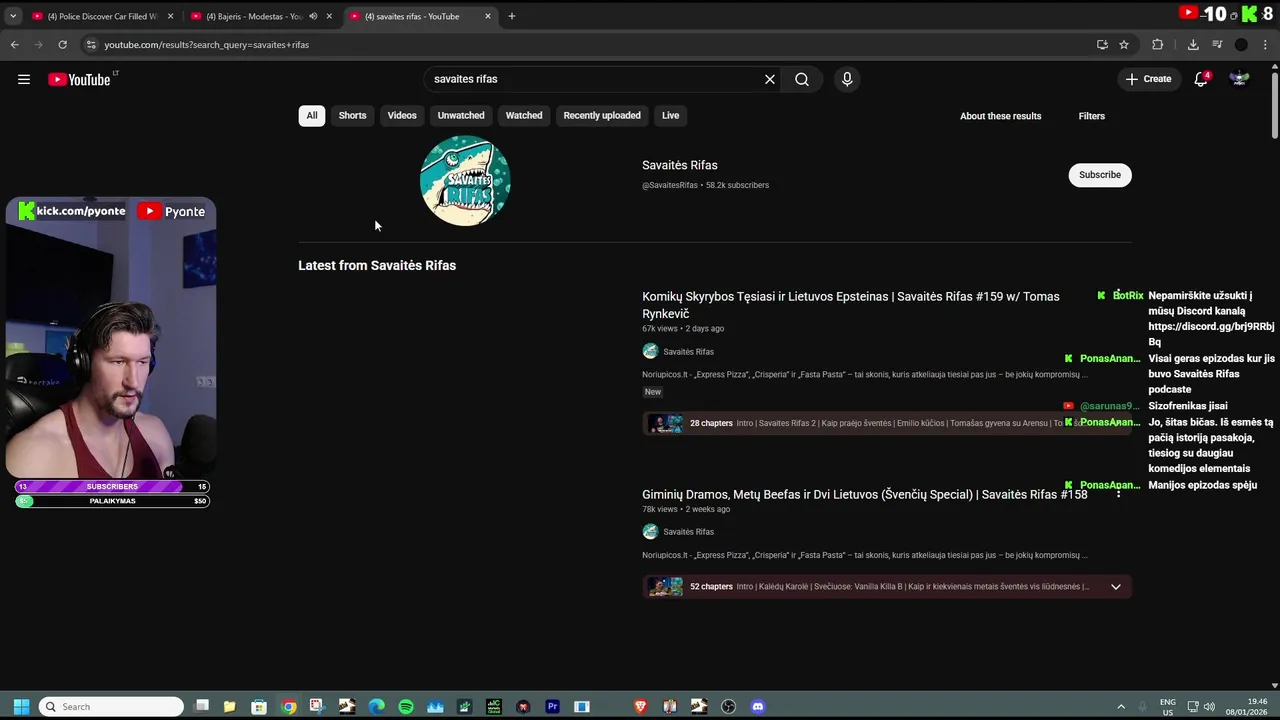This screenshot has width=1280, height=720.
Task: Open Brave browser from the taskbar
Action: pos(640,706)
